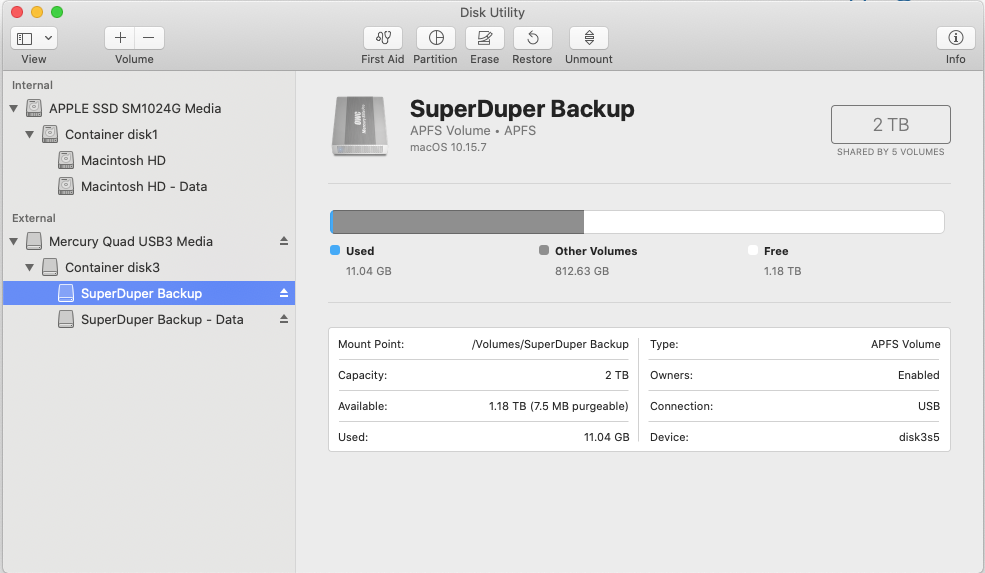Image resolution: width=985 pixels, height=573 pixels.
Task: Click the Erase toolbar icon
Action: [484, 38]
